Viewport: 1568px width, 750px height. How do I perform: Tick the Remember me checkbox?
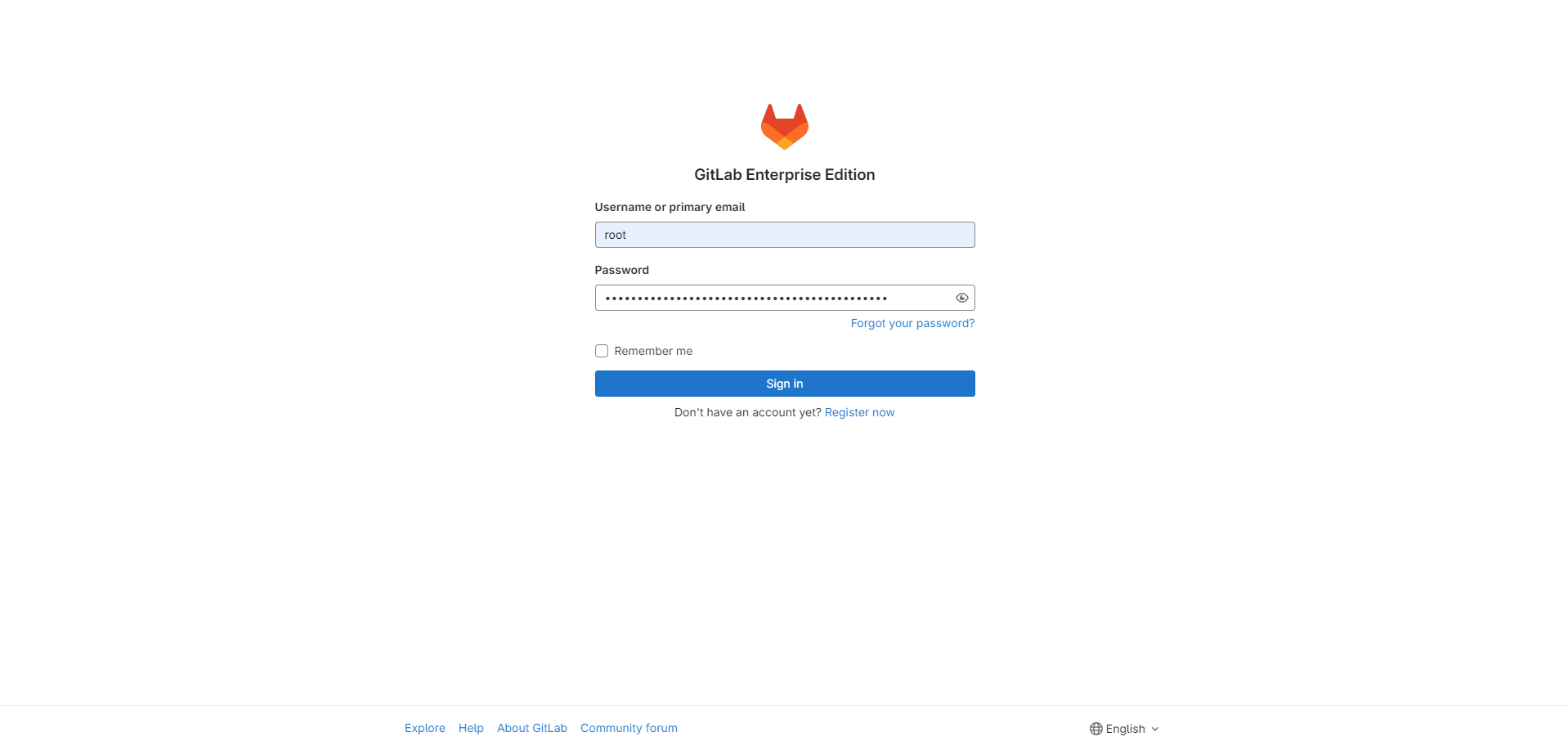(x=602, y=351)
